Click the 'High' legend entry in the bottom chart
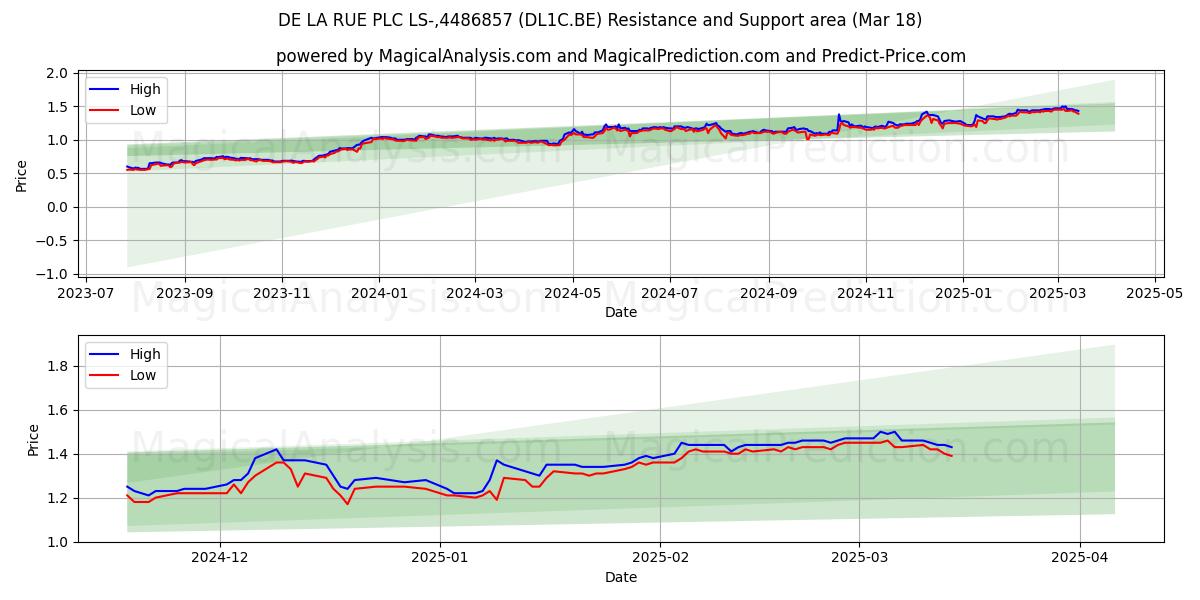Image resolution: width=1200 pixels, height=600 pixels. pos(145,354)
